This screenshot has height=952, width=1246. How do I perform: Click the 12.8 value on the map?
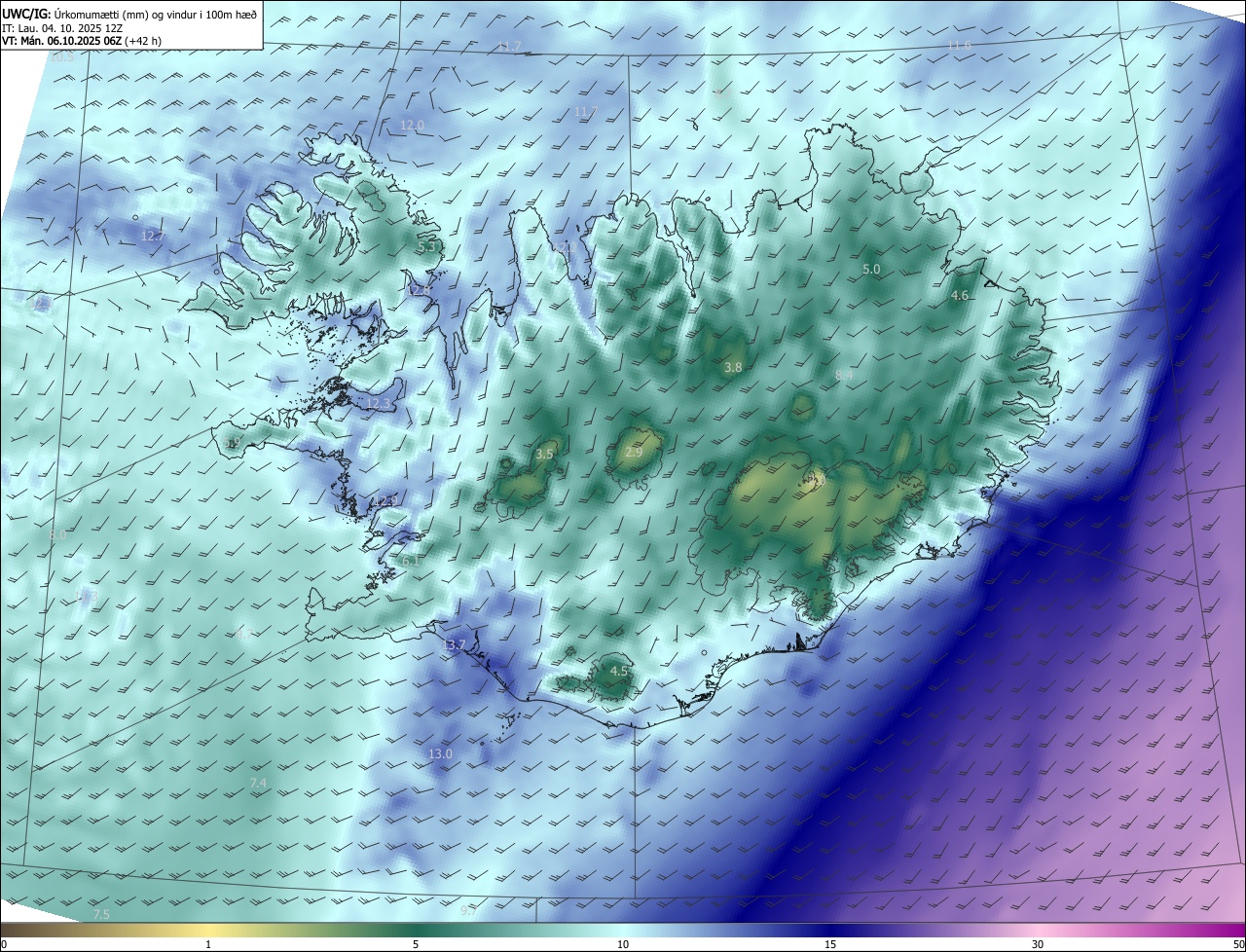(x=419, y=290)
